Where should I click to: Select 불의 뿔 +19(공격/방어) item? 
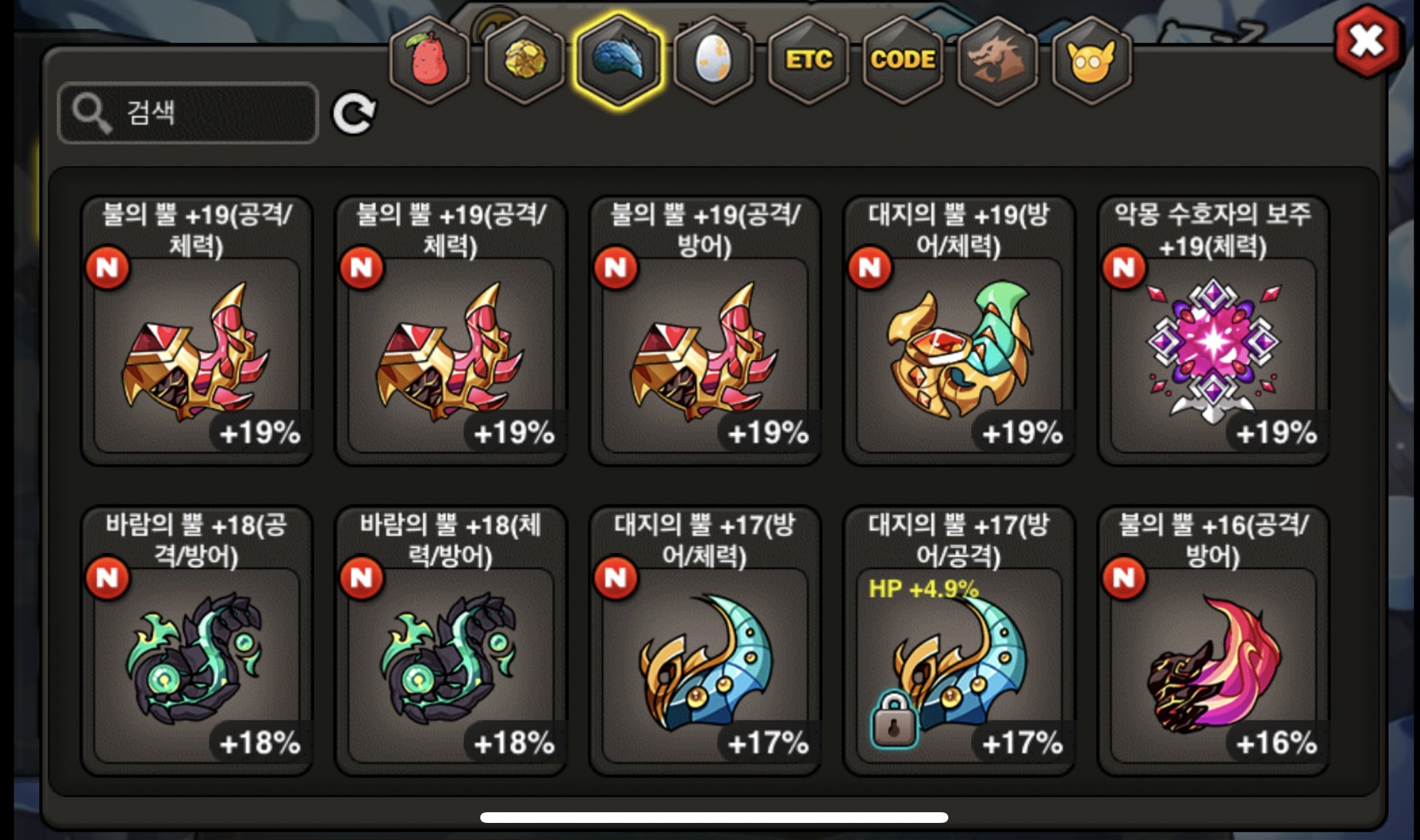pos(705,331)
